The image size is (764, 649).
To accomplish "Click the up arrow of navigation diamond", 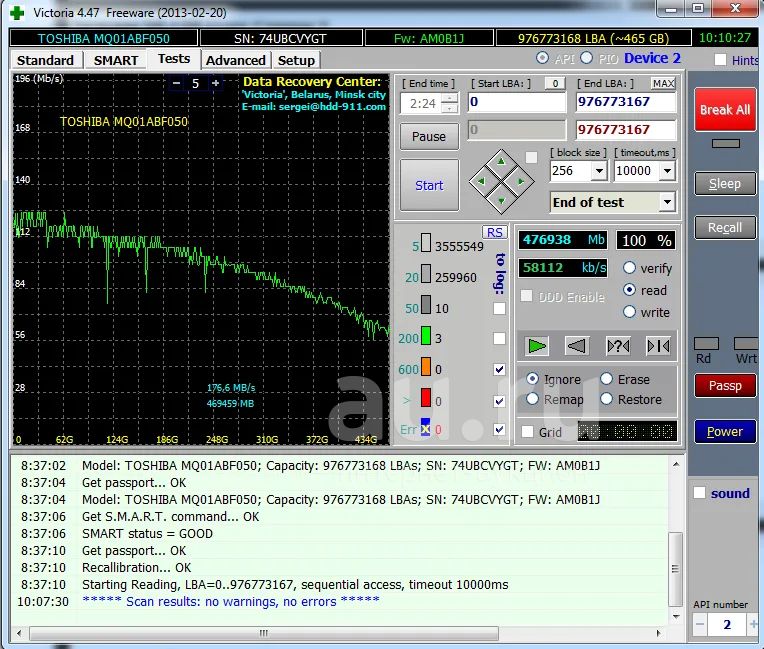I will (x=501, y=162).
